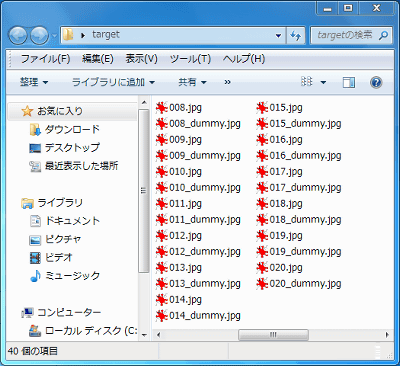Image resolution: width=400 pixels, height=366 pixels.
Task: Select file 017_dummy.jpg
Action: click(x=299, y=188)
